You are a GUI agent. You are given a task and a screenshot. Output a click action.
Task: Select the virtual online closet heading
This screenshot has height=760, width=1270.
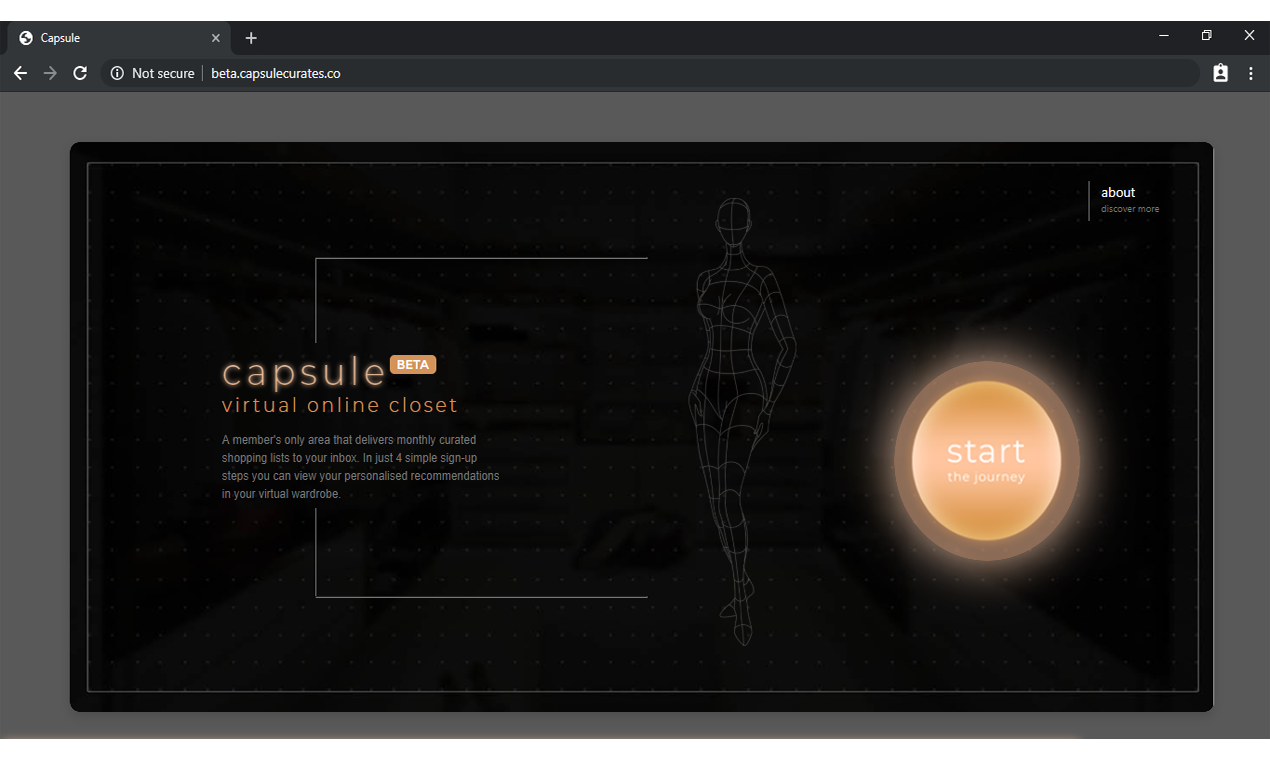point(340,405)
